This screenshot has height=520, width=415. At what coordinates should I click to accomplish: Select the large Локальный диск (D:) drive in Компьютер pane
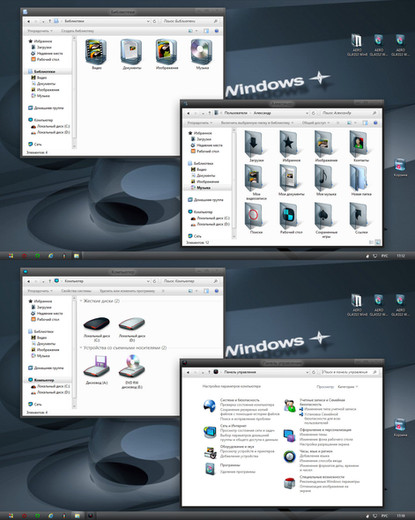point(132,324)
